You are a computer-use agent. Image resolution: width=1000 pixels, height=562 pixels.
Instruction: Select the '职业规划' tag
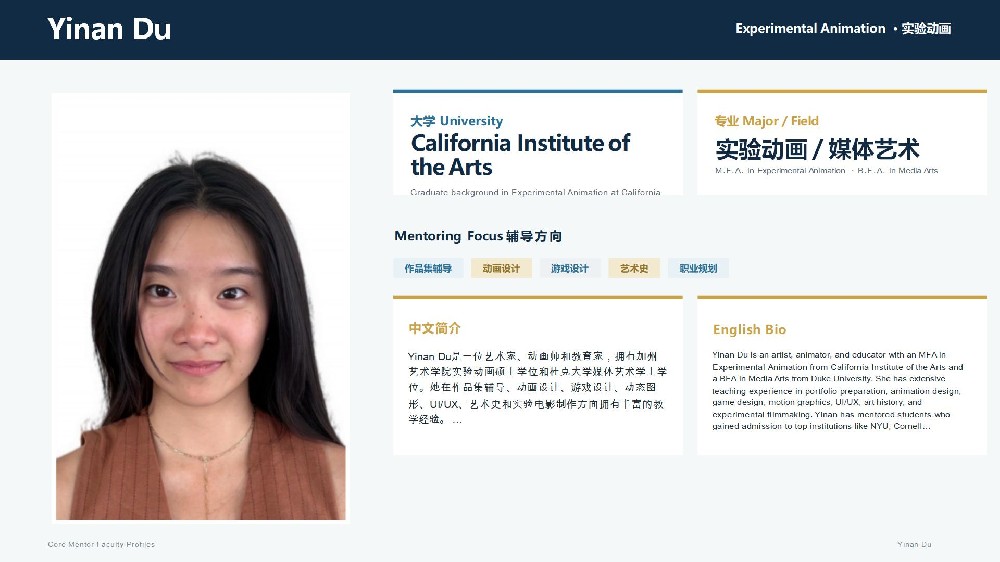698,269
